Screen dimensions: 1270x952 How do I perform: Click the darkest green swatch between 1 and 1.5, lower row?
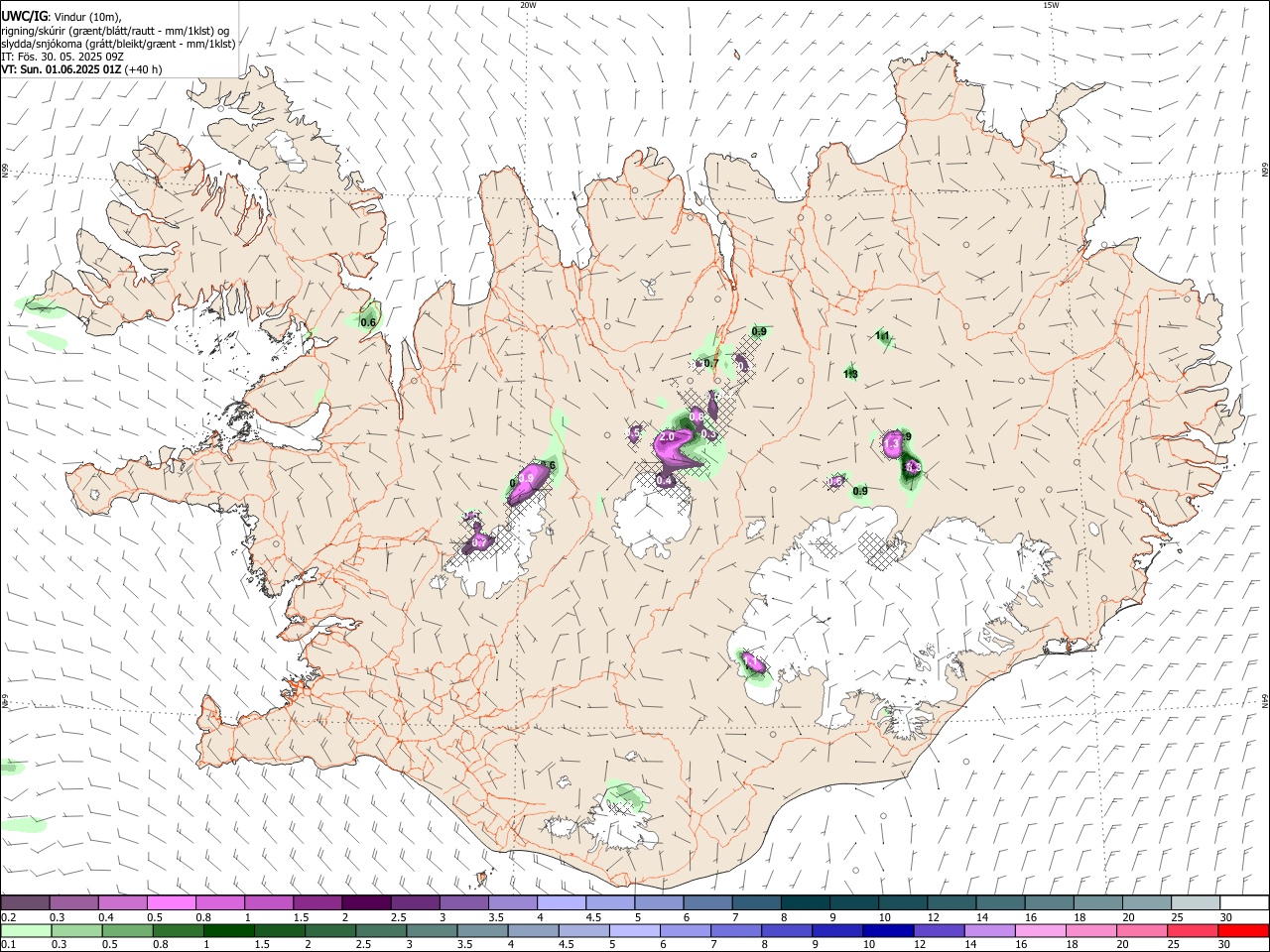(x=228, y=931)
